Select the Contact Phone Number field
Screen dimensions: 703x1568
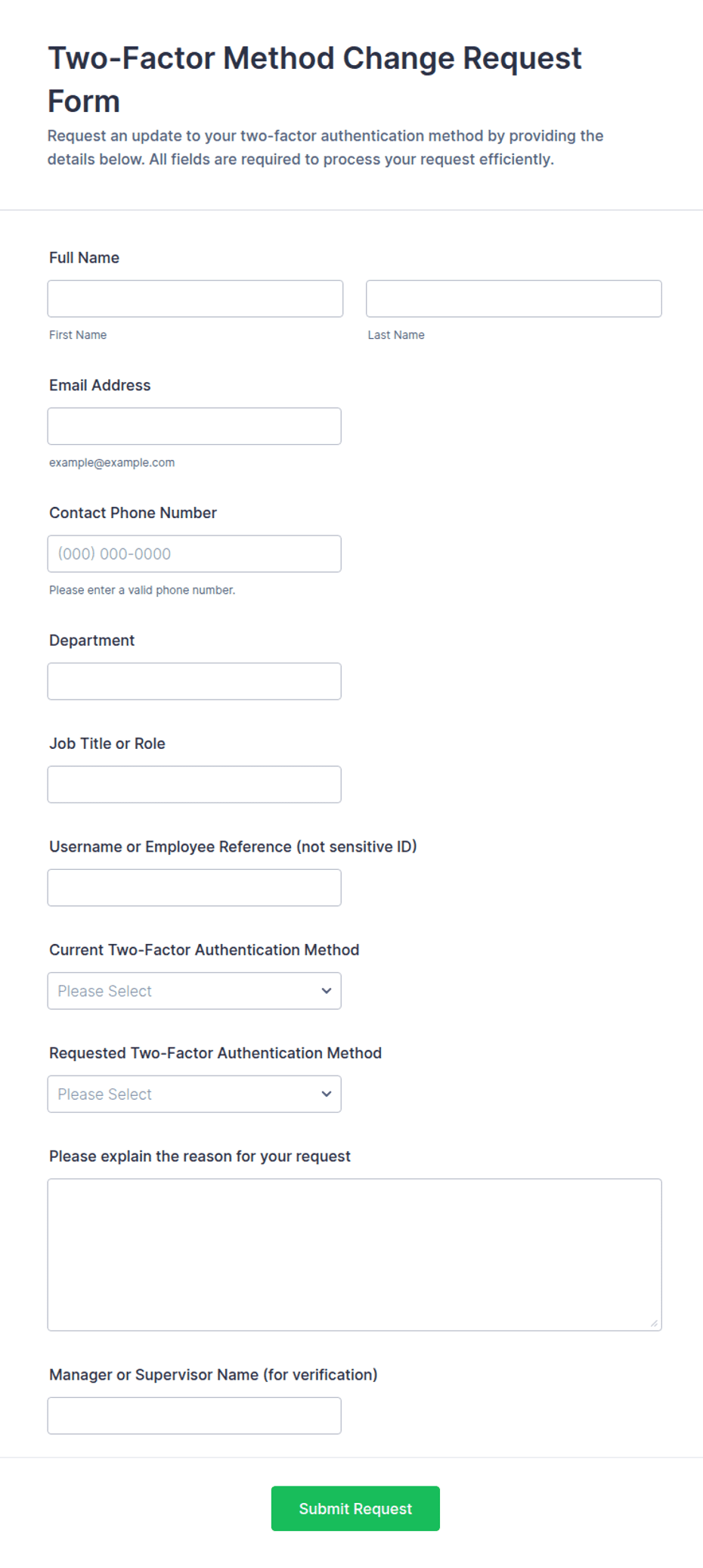(194, 554)
